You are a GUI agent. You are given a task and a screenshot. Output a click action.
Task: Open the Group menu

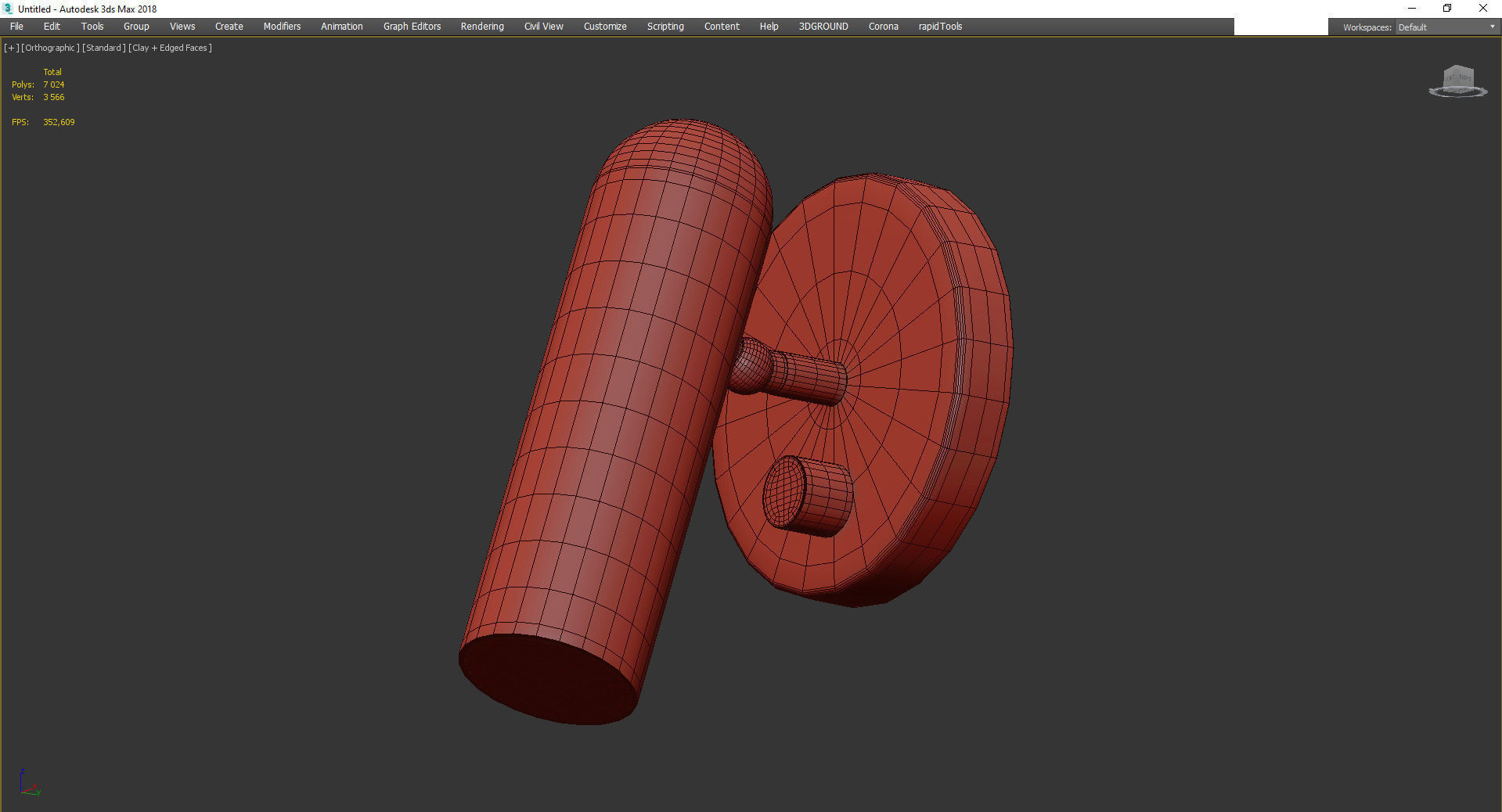pos(136,27)
